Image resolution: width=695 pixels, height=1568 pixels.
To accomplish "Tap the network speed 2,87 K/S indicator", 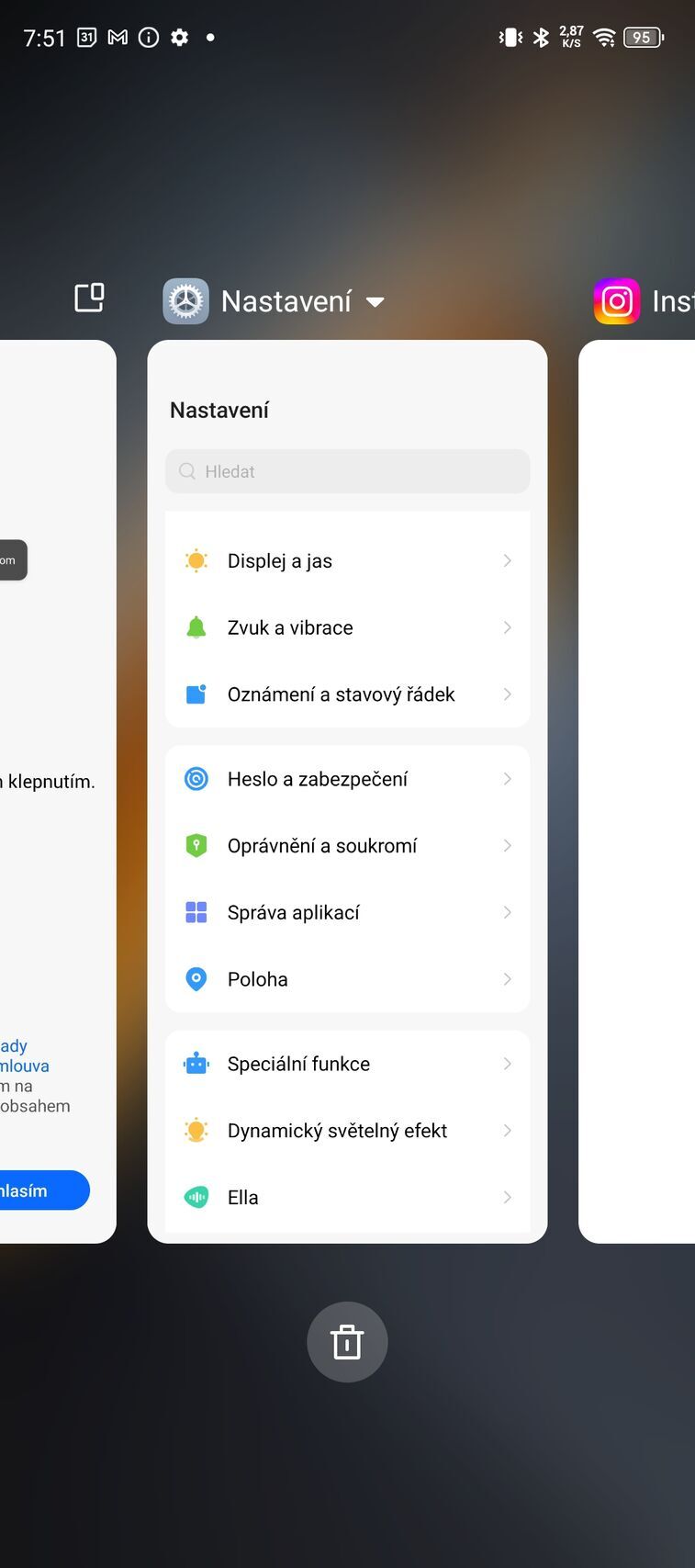I will point(571,37).
